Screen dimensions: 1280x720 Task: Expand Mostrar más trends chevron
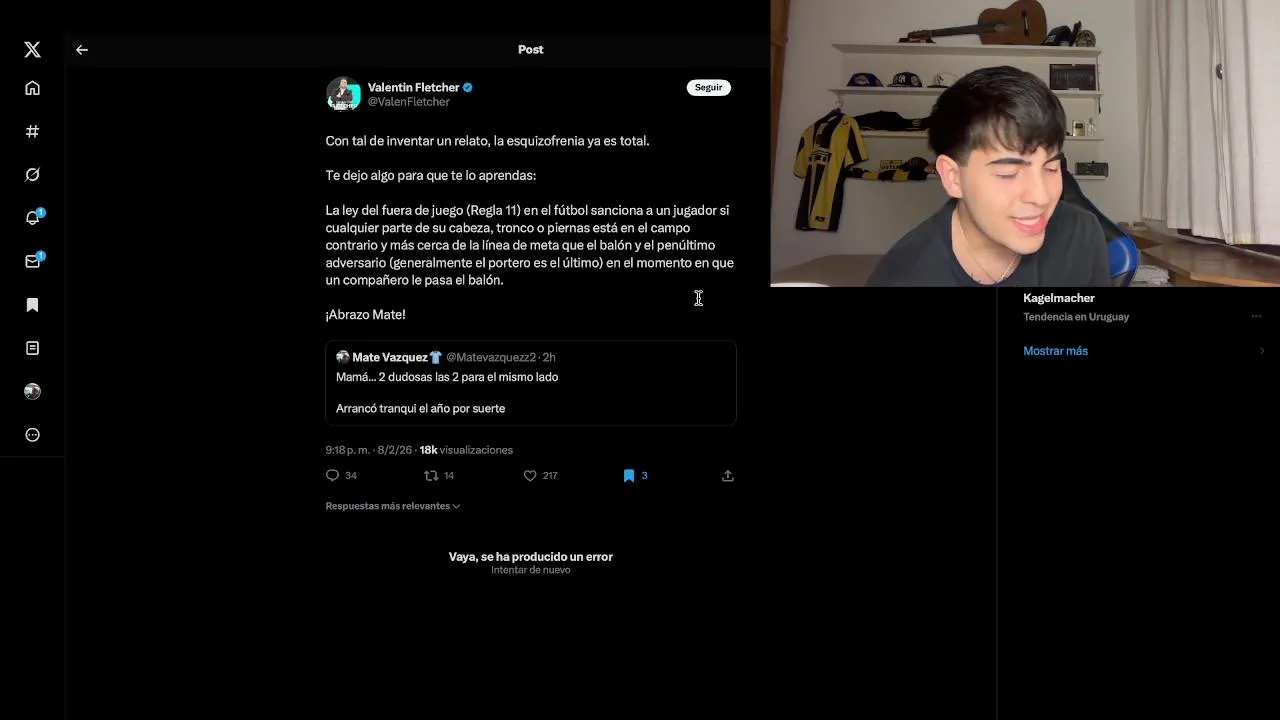click(x=1262, y=351)
